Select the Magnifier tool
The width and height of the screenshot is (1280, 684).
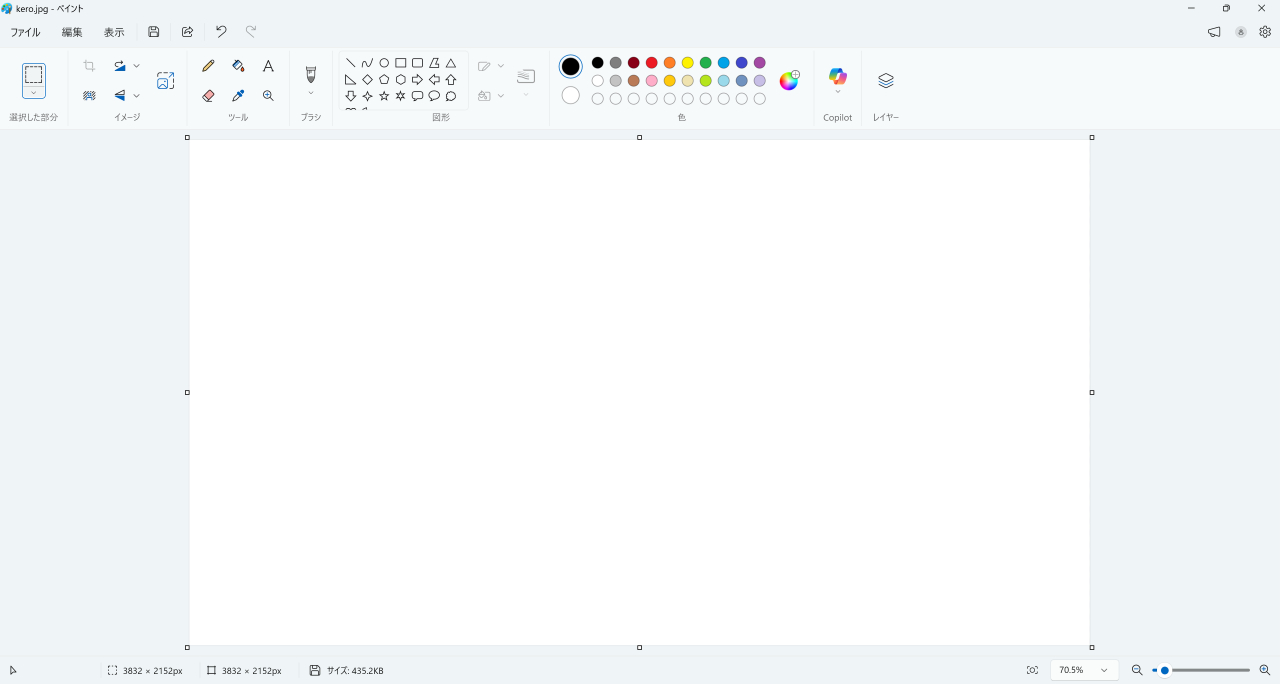268,96
